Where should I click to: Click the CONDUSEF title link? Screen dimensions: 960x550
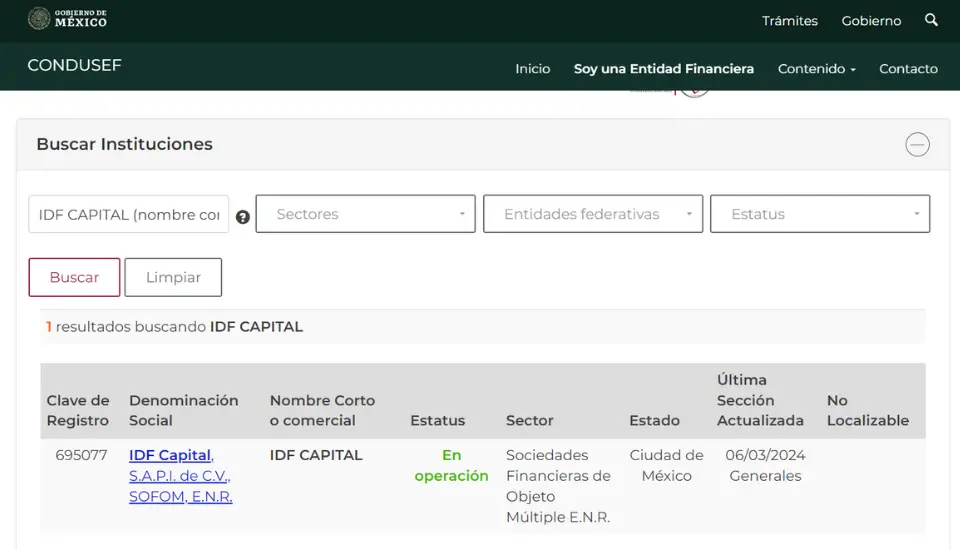tap(74, 65)
